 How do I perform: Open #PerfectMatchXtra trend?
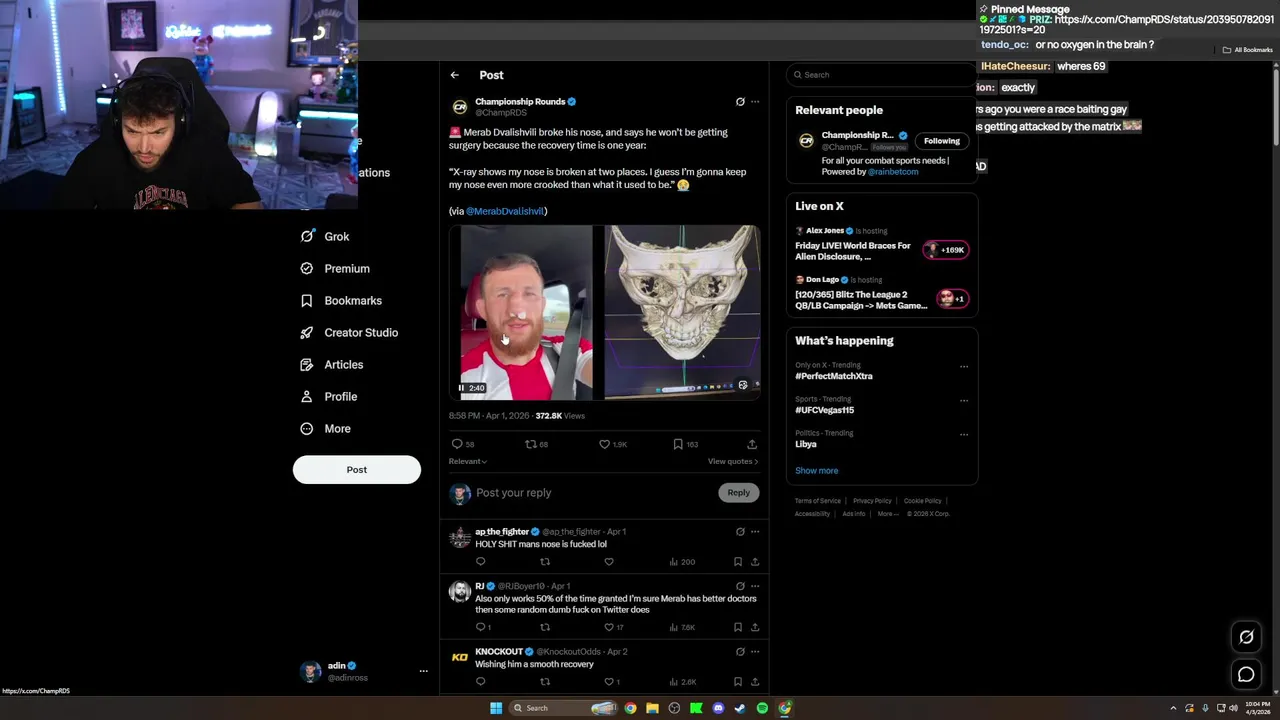[834, 377]
